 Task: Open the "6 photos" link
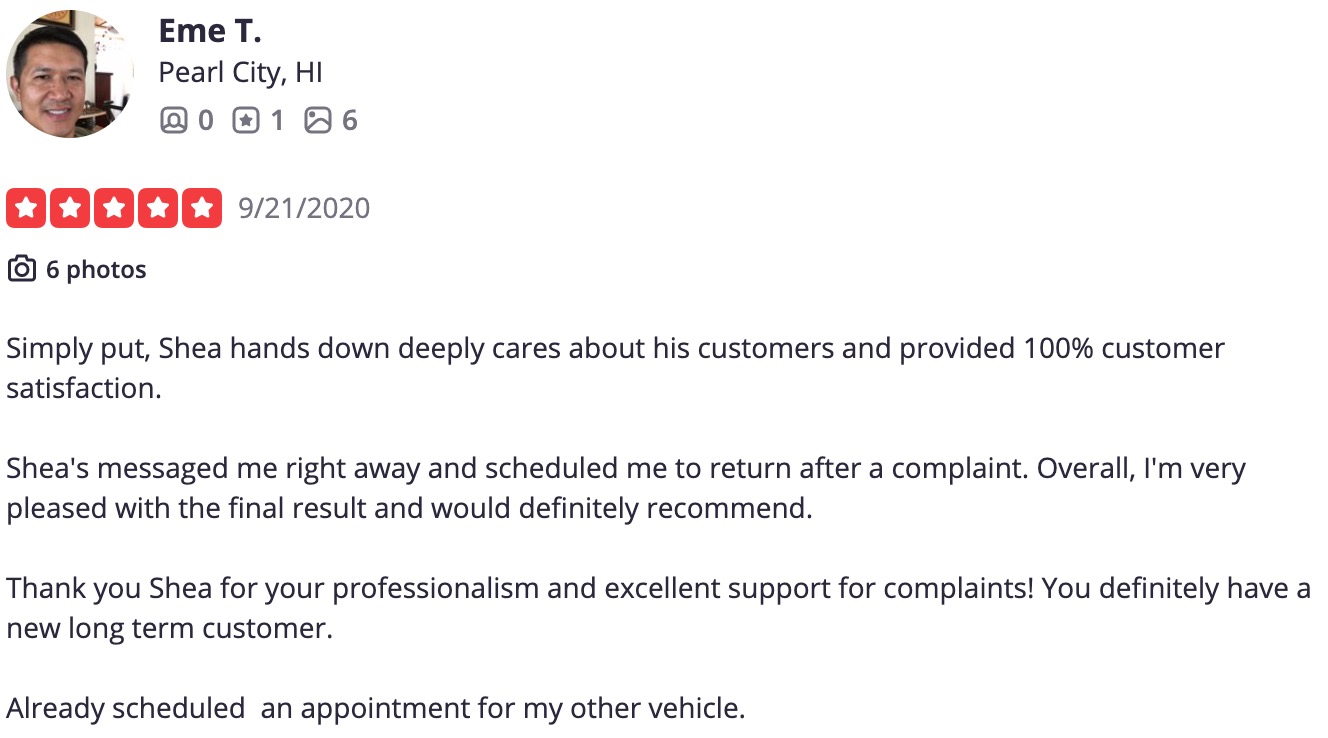pyautogui.click(x=96, y=270)
